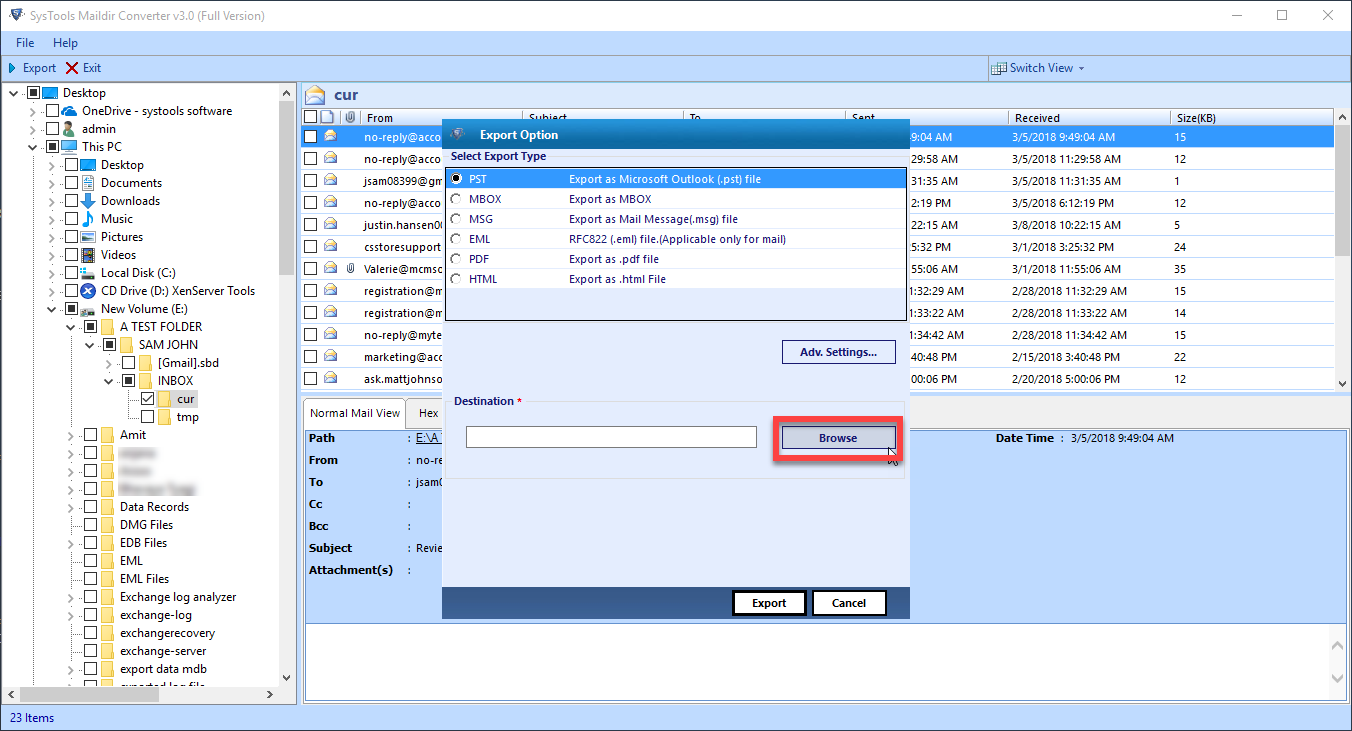Click the Local Disk (C:) drive icon
This screenshot has width=1352, height=731.
[88, 273]
